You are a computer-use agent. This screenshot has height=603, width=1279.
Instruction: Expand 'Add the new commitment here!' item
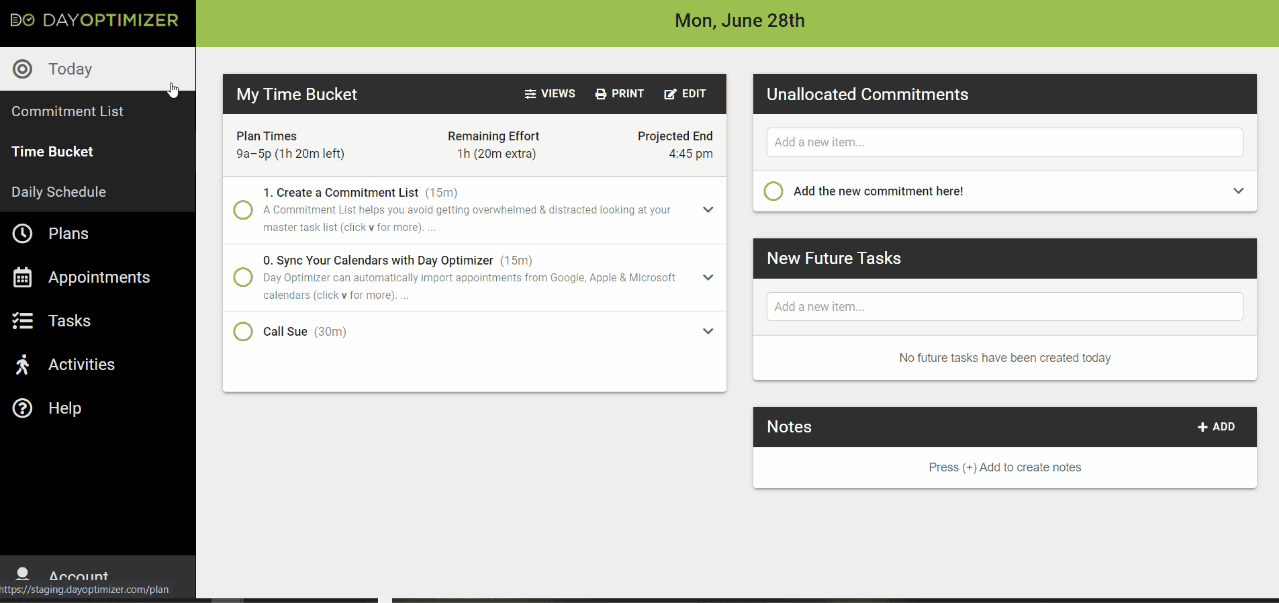click(1238, 191)
